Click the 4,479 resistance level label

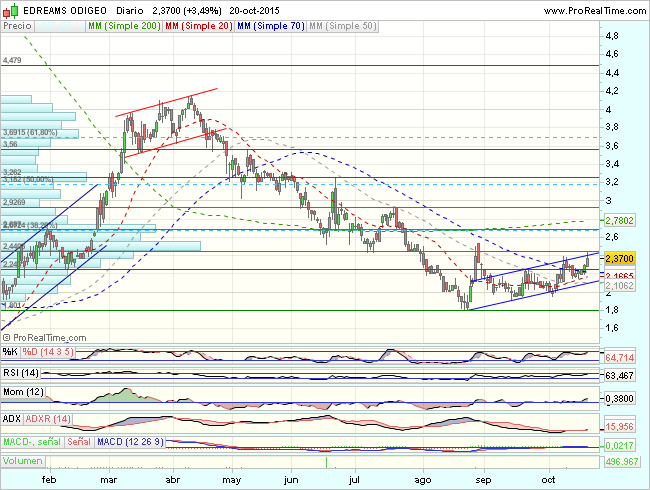coord(12,61)
